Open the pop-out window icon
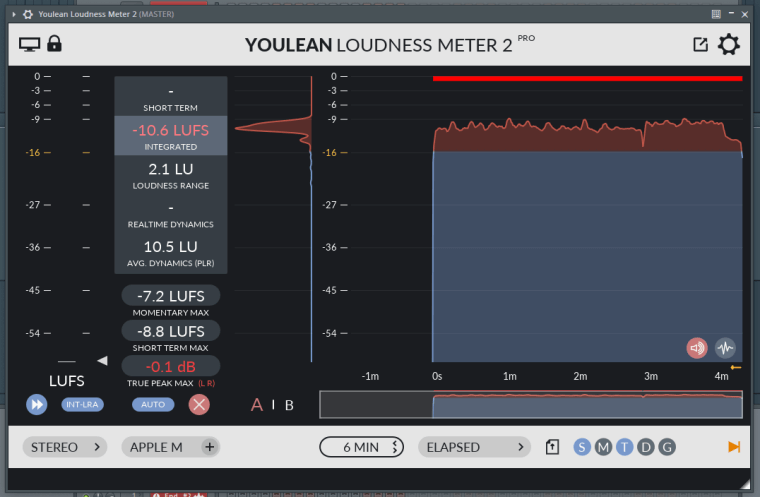 click(x=700, y=45)
